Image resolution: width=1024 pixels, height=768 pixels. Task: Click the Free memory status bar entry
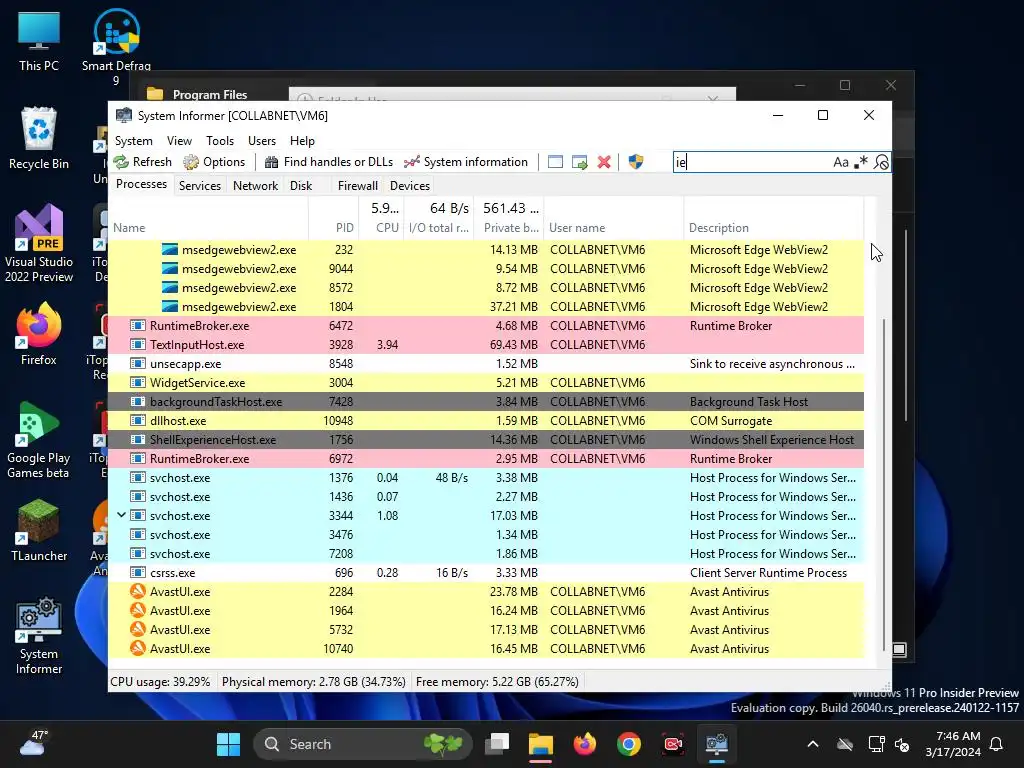pyautogui.click(x=497, y=682)
